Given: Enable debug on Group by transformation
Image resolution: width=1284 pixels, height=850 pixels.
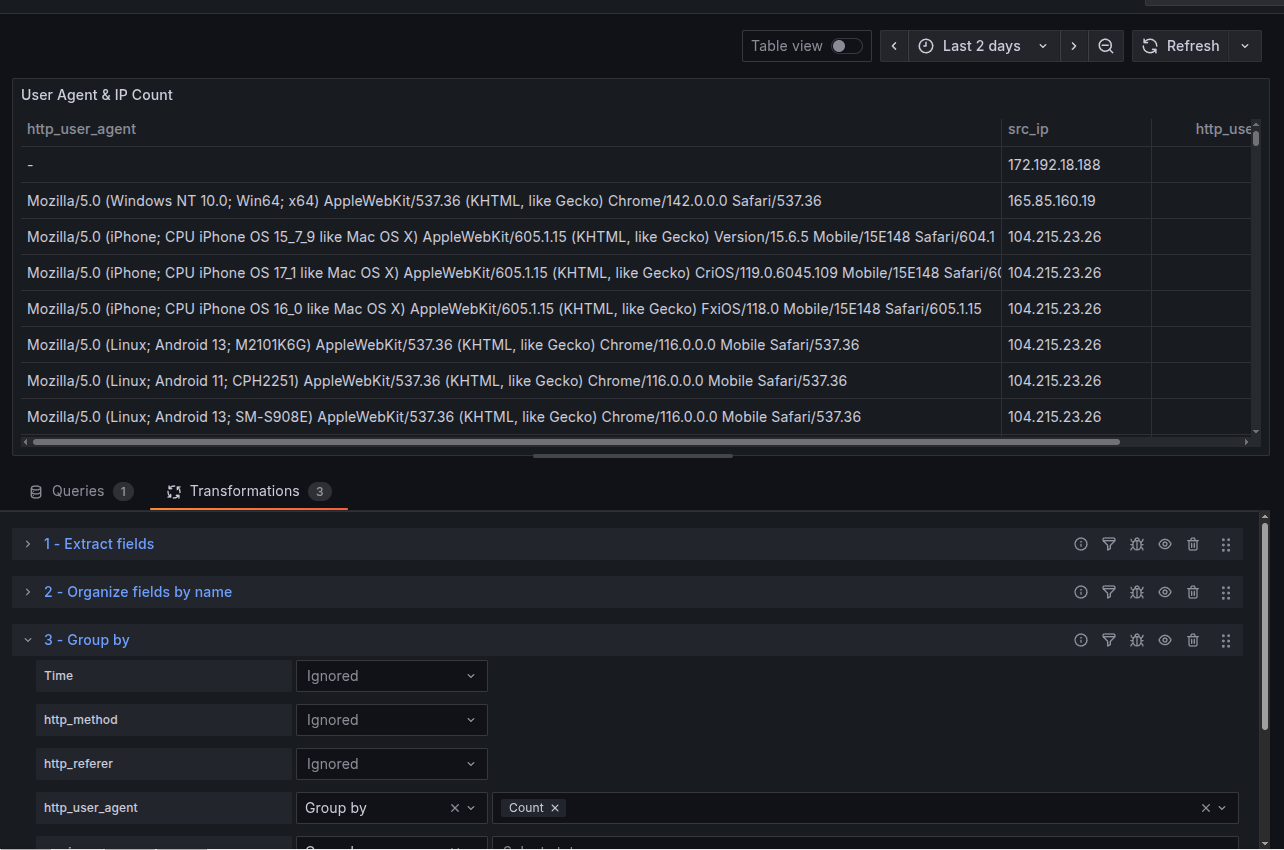Looking at the screenshot, I should point(1137,640).
